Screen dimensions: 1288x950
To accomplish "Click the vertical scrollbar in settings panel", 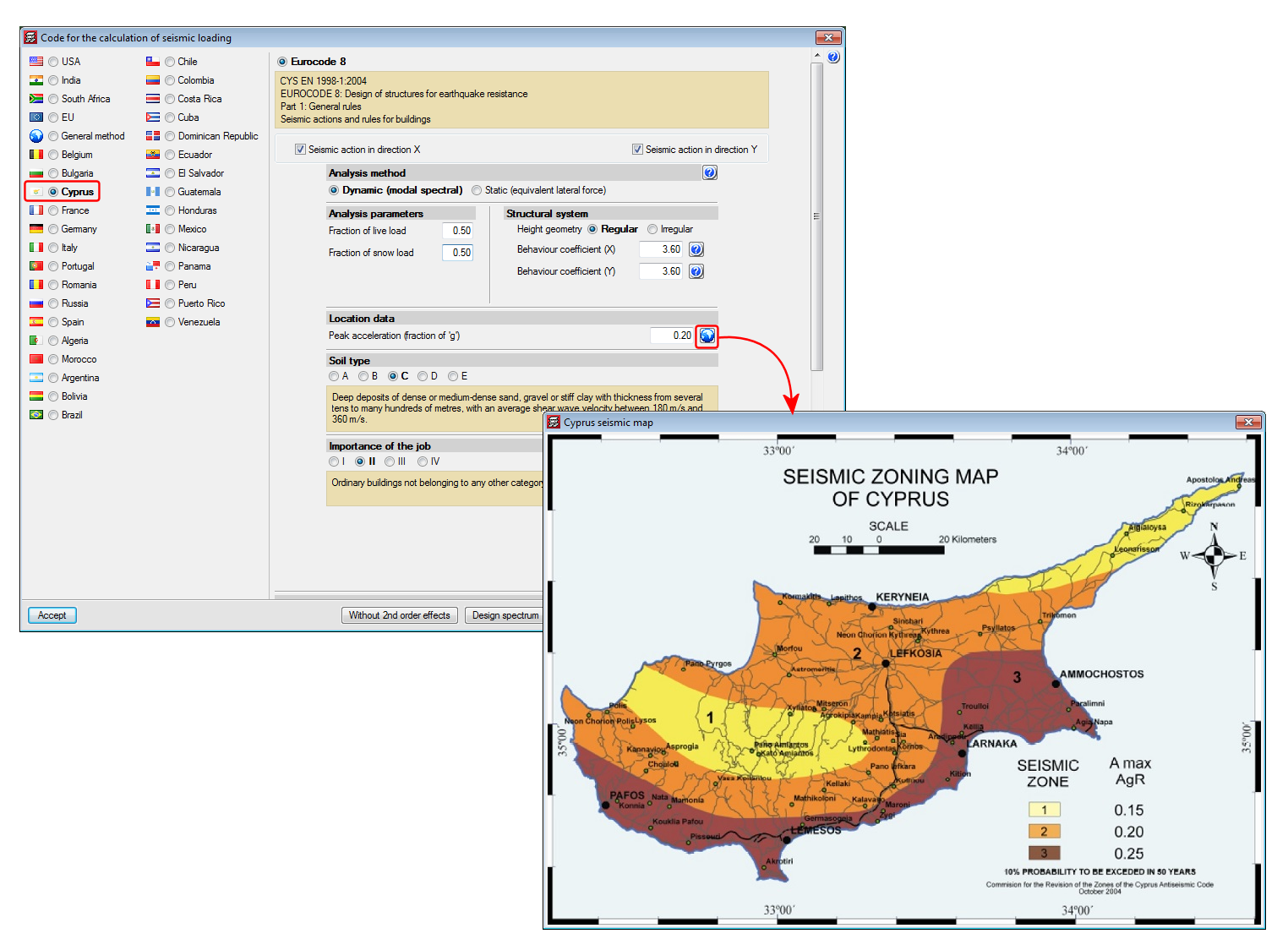I will (816, 216).
